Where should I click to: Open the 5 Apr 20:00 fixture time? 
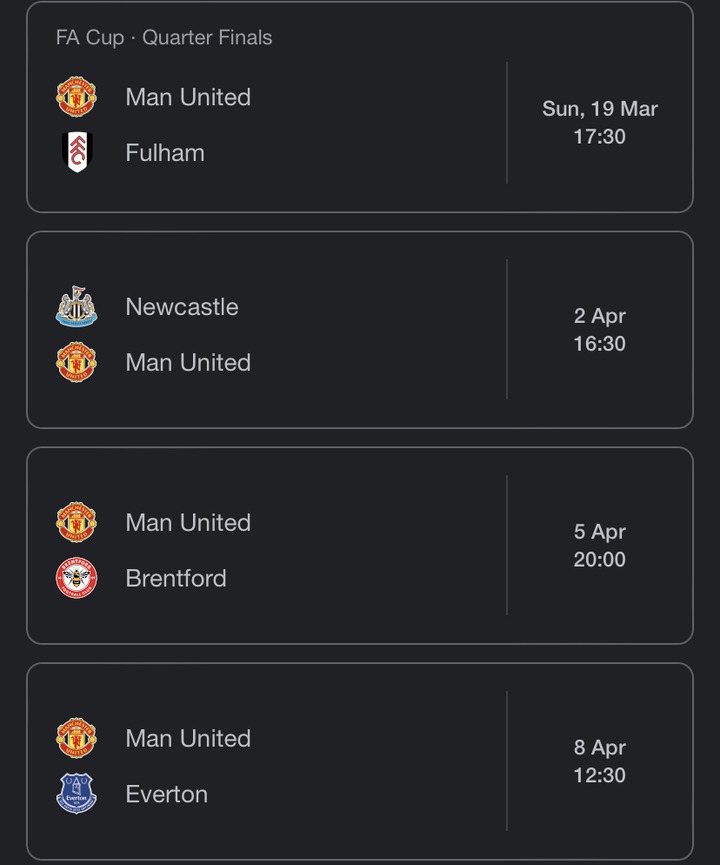coord(600,546)
